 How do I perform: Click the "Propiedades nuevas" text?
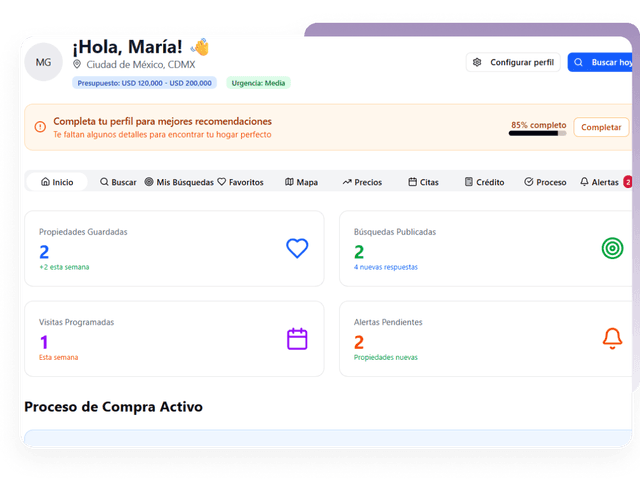point(386,357)
